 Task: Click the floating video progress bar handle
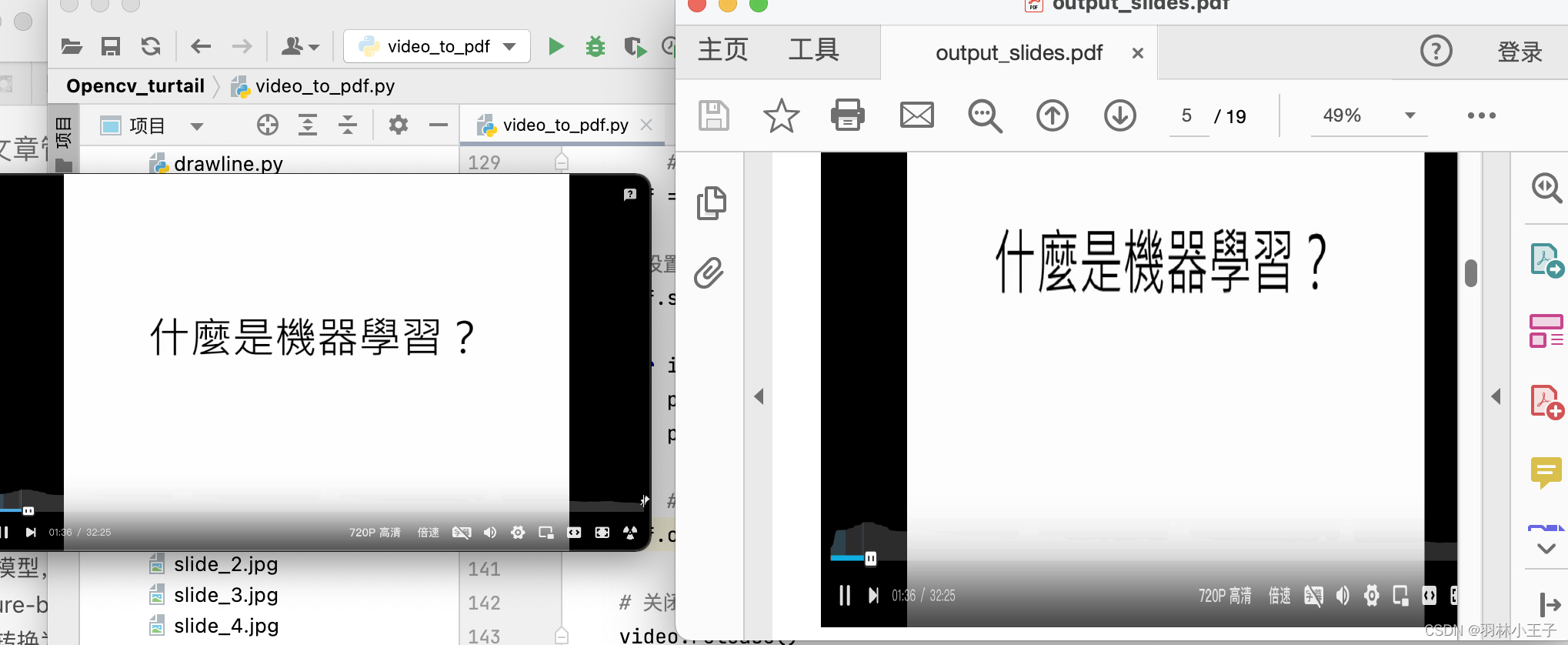click(28, 510)
